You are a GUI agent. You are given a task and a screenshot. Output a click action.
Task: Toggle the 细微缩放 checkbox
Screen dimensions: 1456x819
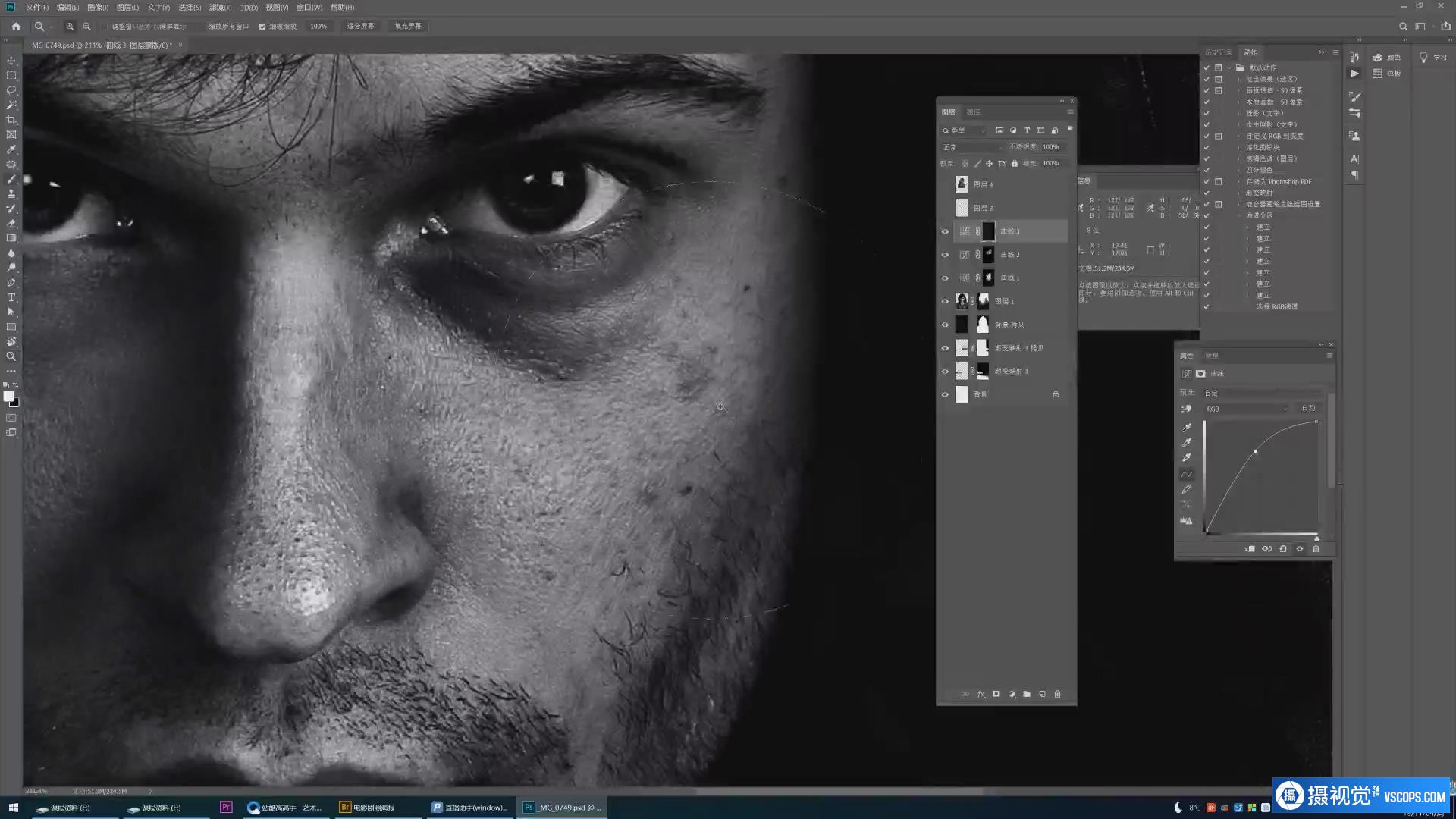[x=262, y=27]
